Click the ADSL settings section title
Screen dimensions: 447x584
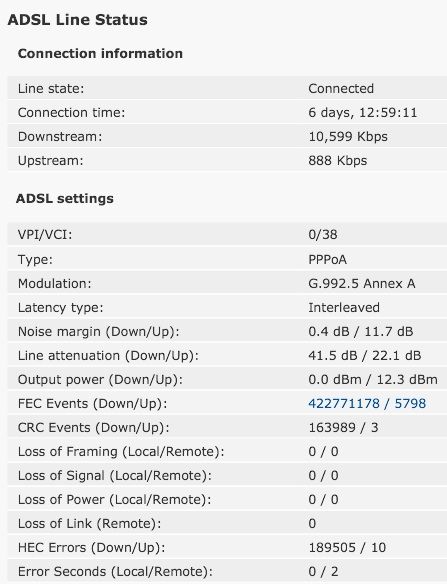tap(65, 199)
